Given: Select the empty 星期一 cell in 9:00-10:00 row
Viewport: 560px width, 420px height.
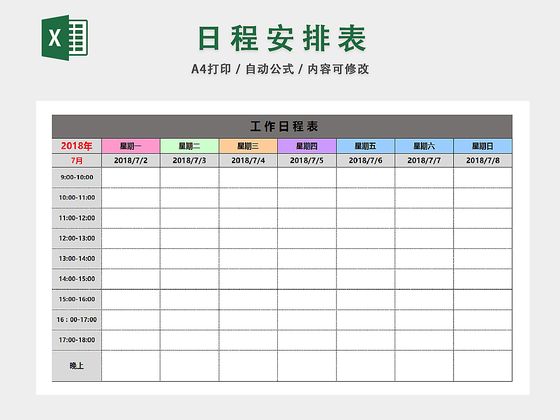Looking at the screenshot, I should pos(131,178).
